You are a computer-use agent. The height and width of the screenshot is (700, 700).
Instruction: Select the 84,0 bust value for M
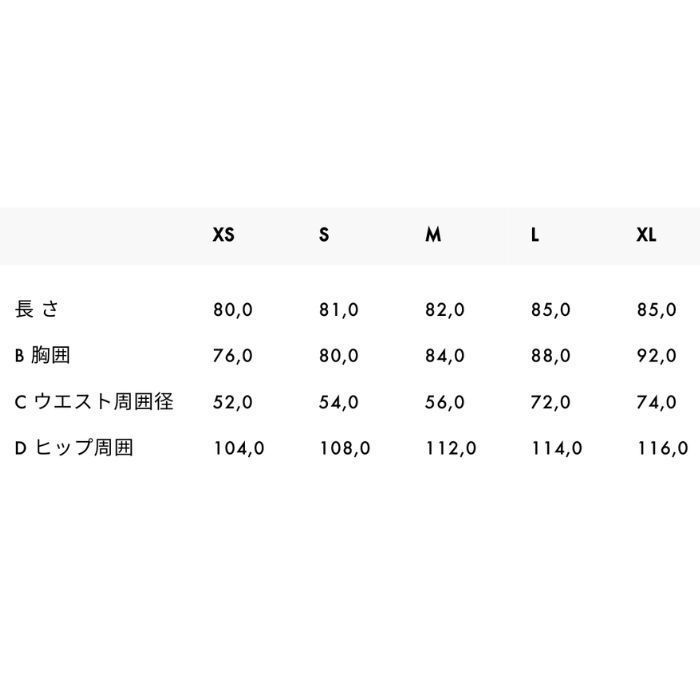tap(445, 356)
